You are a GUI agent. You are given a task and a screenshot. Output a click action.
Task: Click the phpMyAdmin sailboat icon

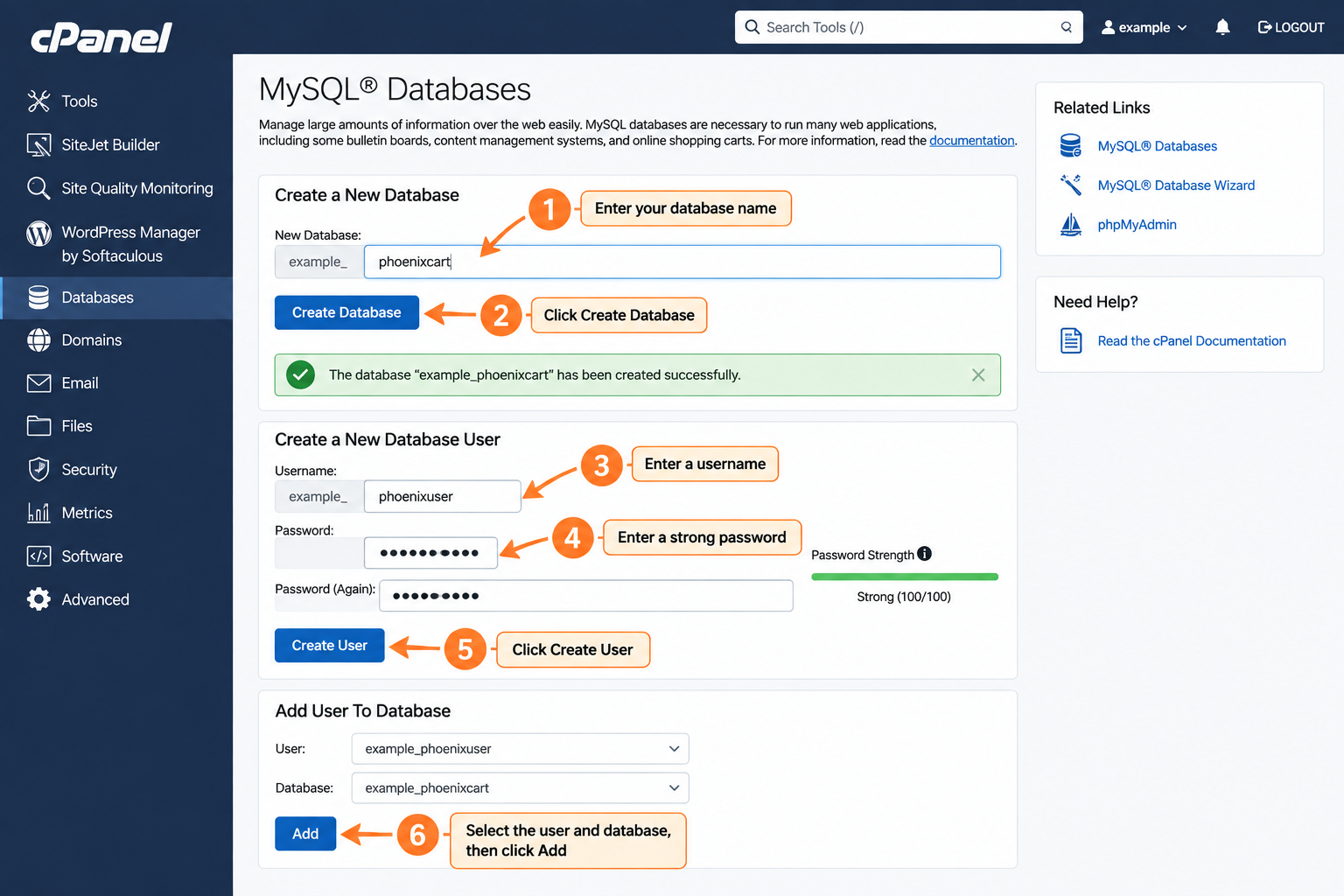[x=1070, y=225]
